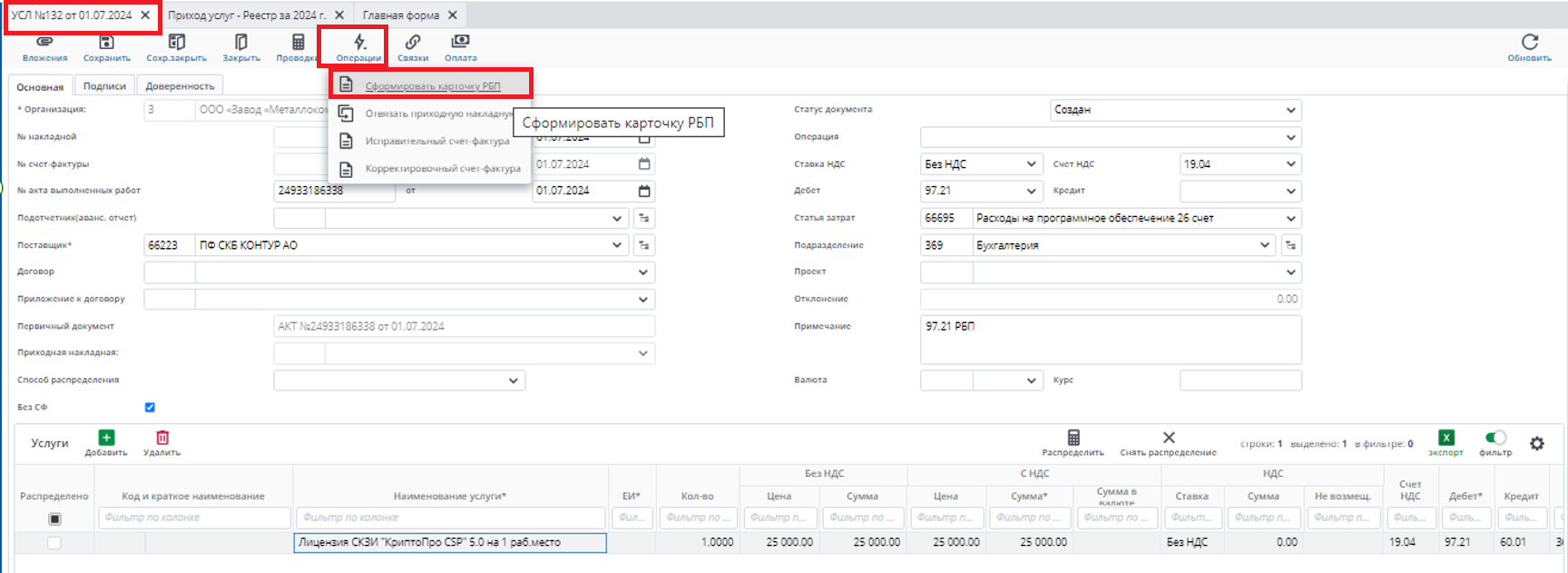
Task: Add a service row with Добавить
Action: pos(106,439)
